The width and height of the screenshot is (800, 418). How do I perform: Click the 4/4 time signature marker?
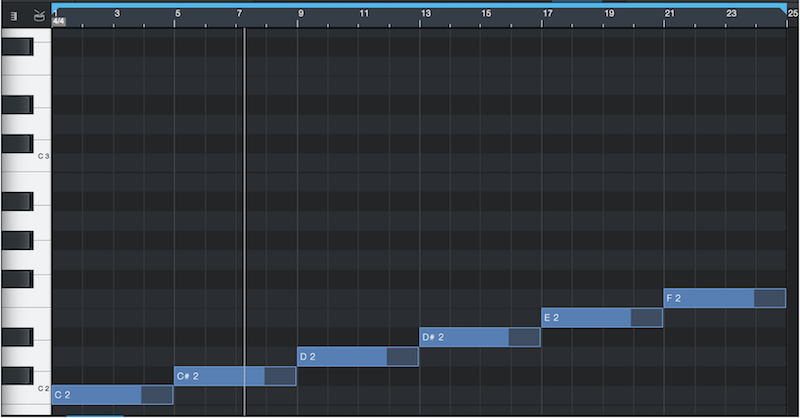click(x=59, y=21)
